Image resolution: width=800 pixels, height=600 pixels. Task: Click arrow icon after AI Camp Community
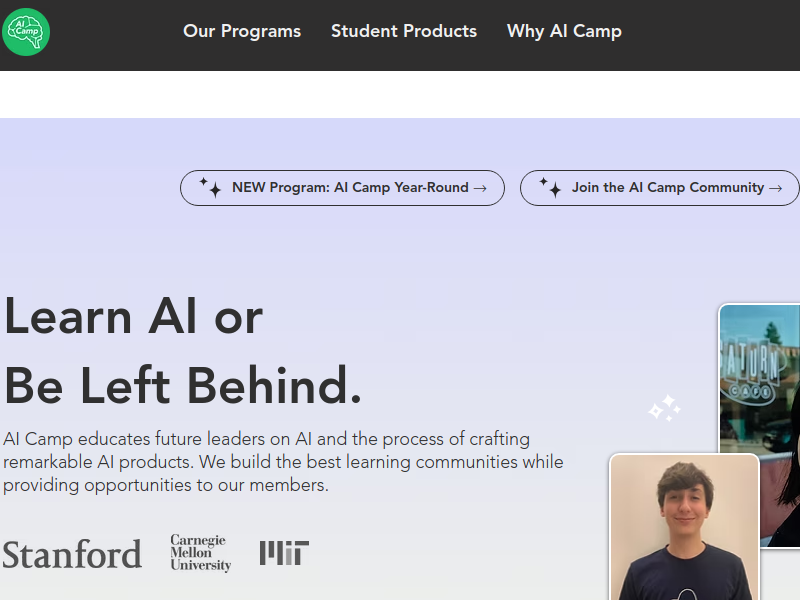(776, 188)
